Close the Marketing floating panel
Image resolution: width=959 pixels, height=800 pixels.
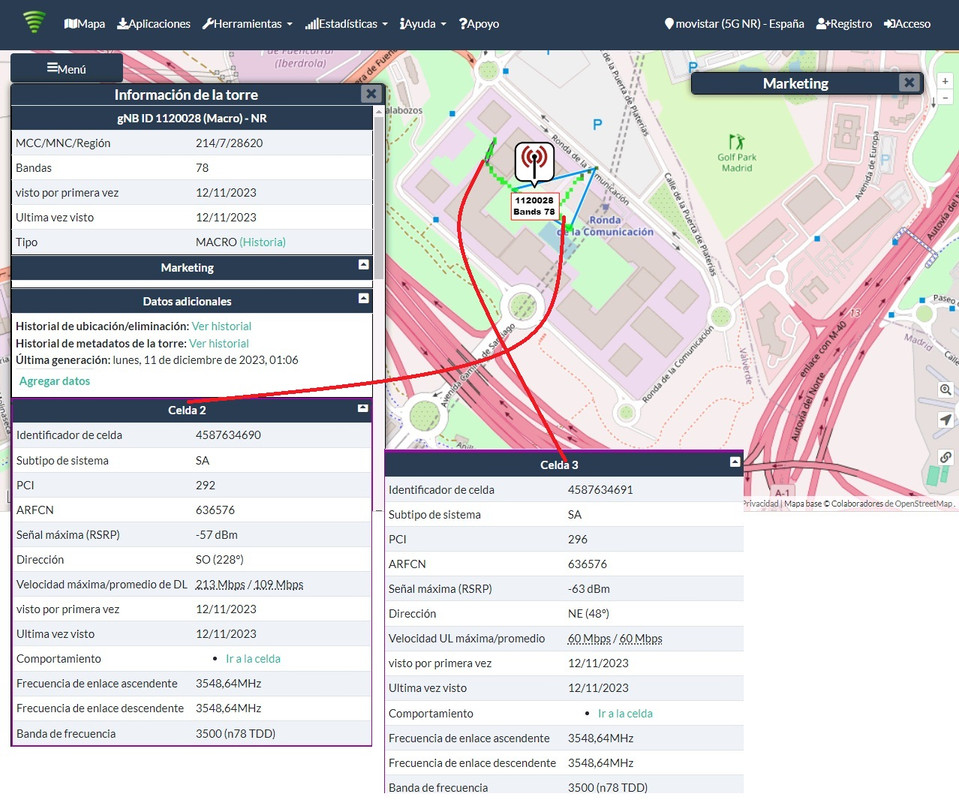(909, 82)
